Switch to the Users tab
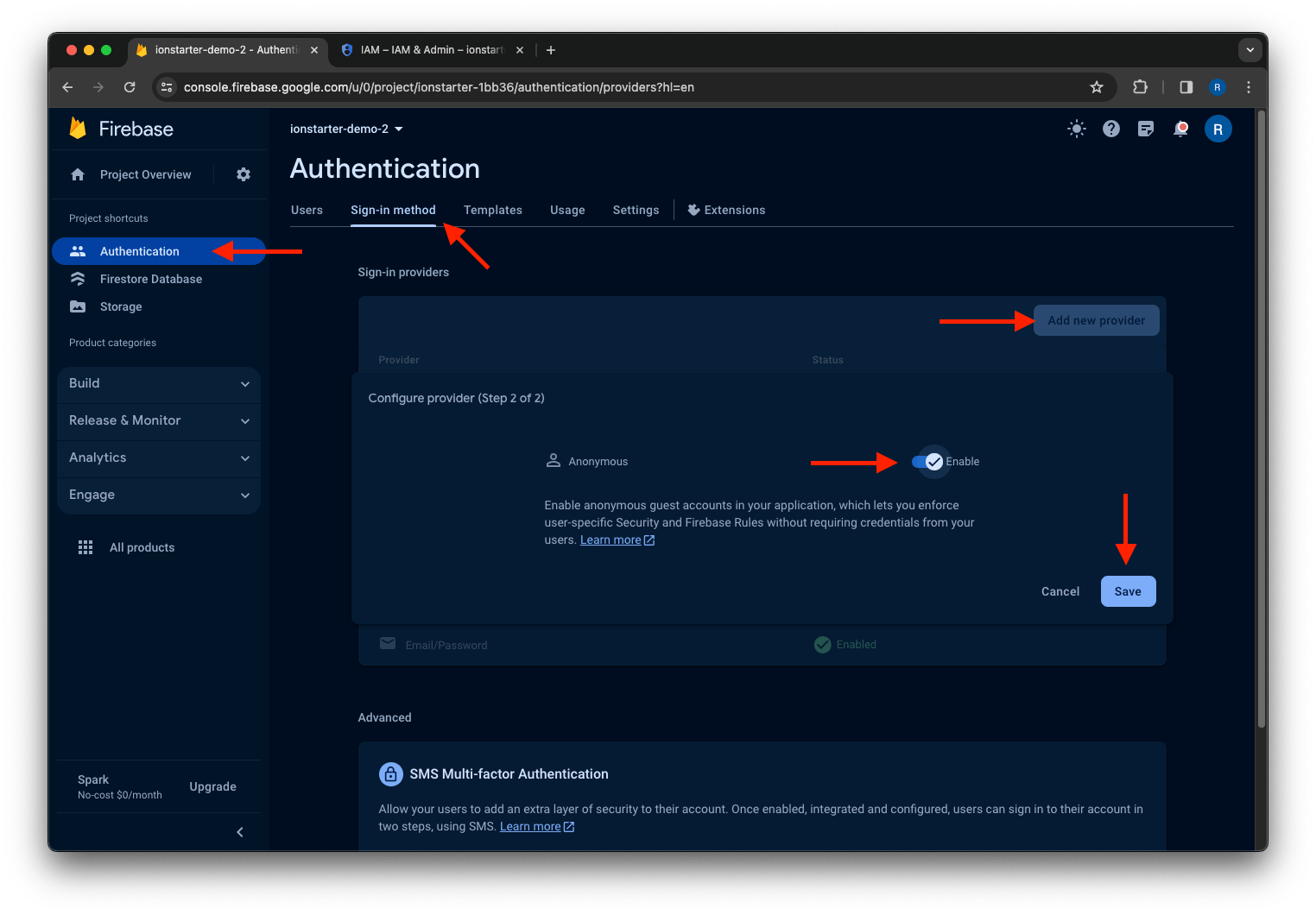This screenshot has width=1316, height=915. coord(307,210)
